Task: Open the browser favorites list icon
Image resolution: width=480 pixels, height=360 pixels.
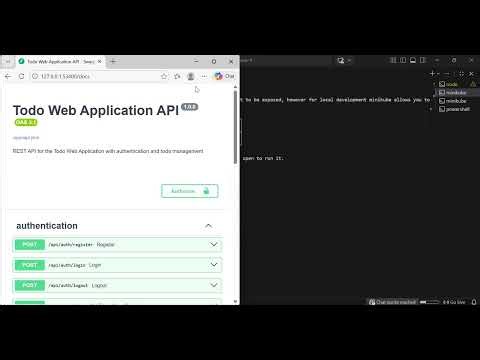Action: point(177,76)
